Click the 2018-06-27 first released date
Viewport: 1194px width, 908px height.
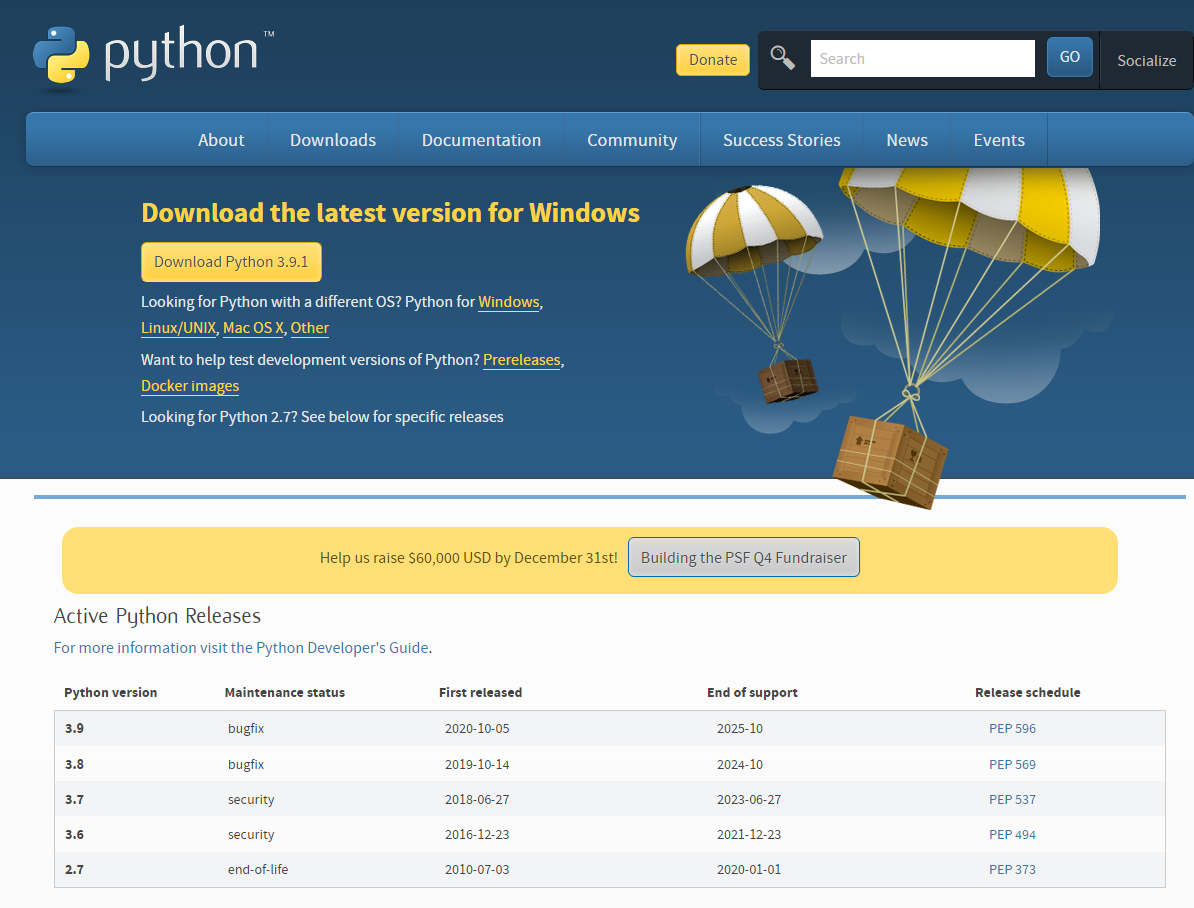477,800
